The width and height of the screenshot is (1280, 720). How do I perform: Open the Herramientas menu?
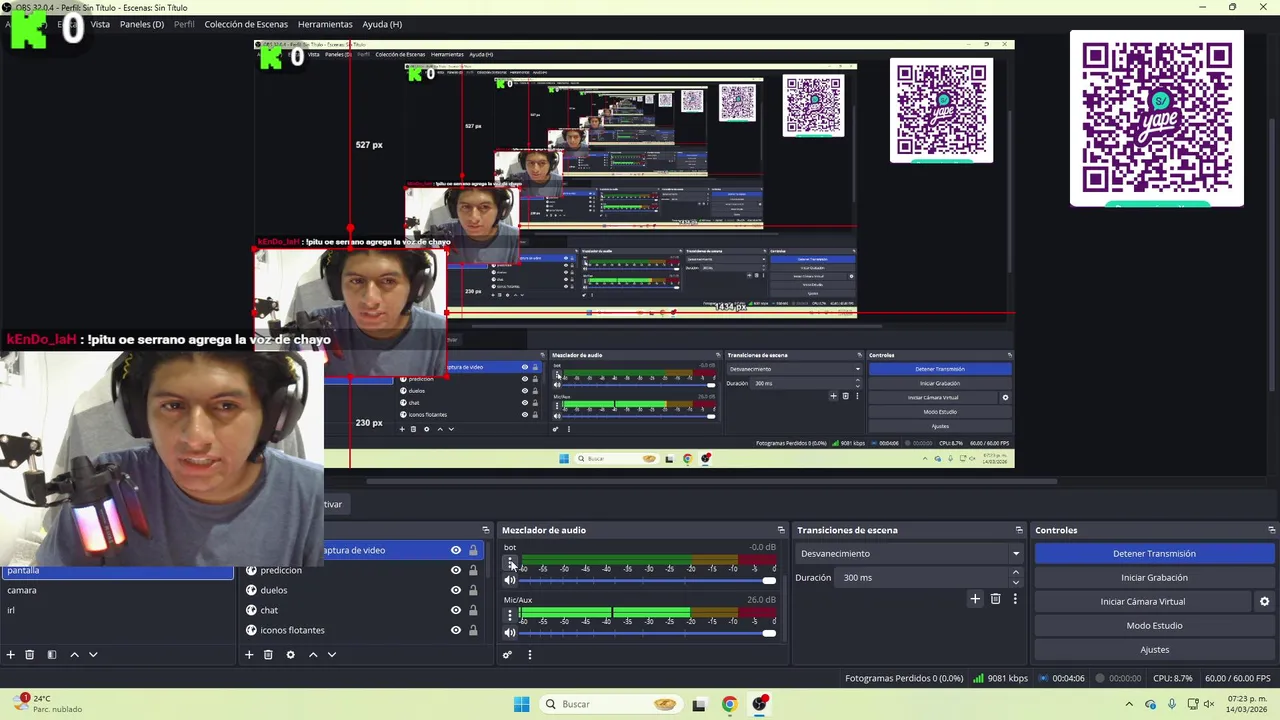[325, 24]
